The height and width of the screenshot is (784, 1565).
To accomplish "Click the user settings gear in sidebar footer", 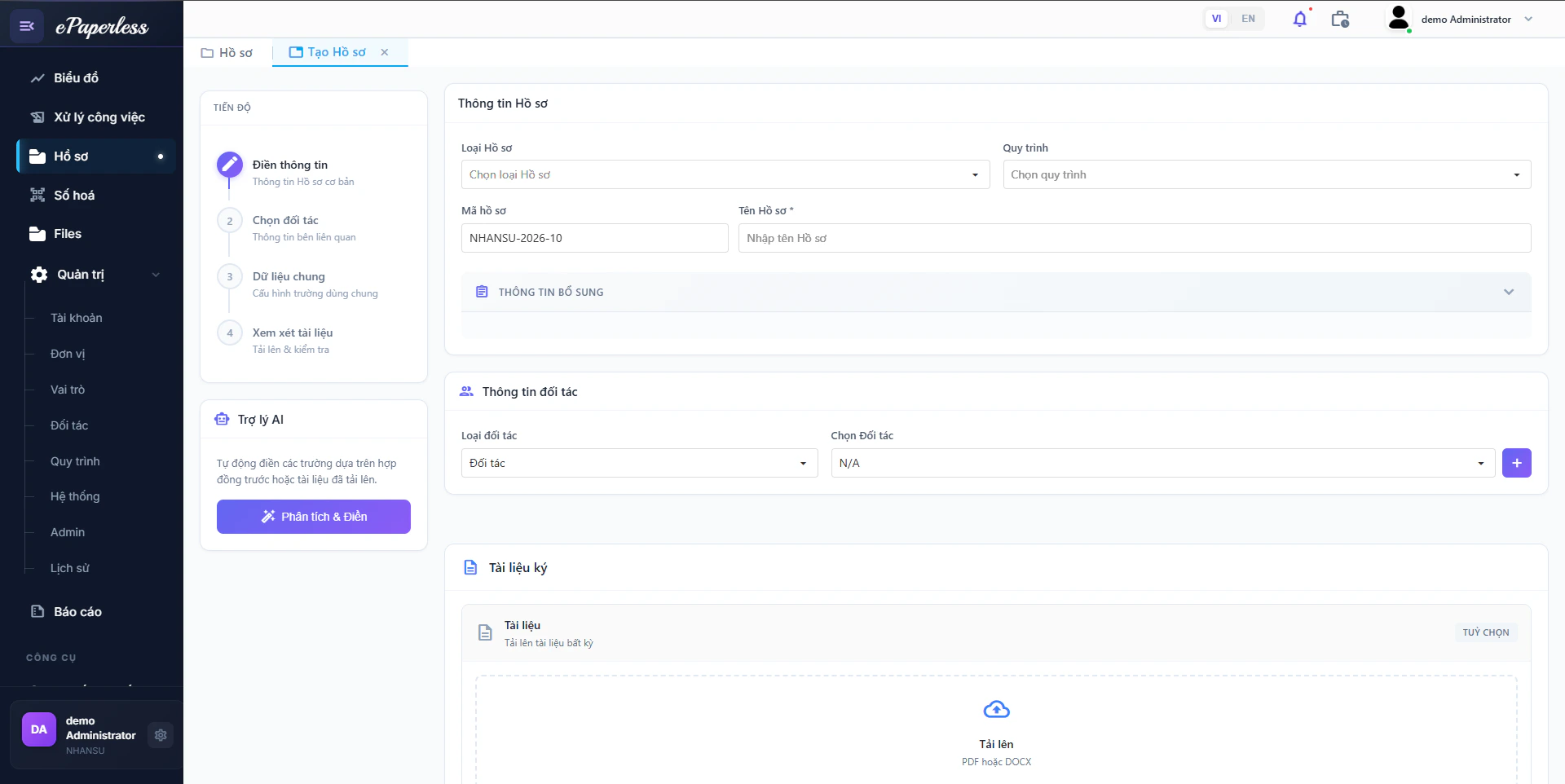I will pyautogui.click(x=161, y=735).
